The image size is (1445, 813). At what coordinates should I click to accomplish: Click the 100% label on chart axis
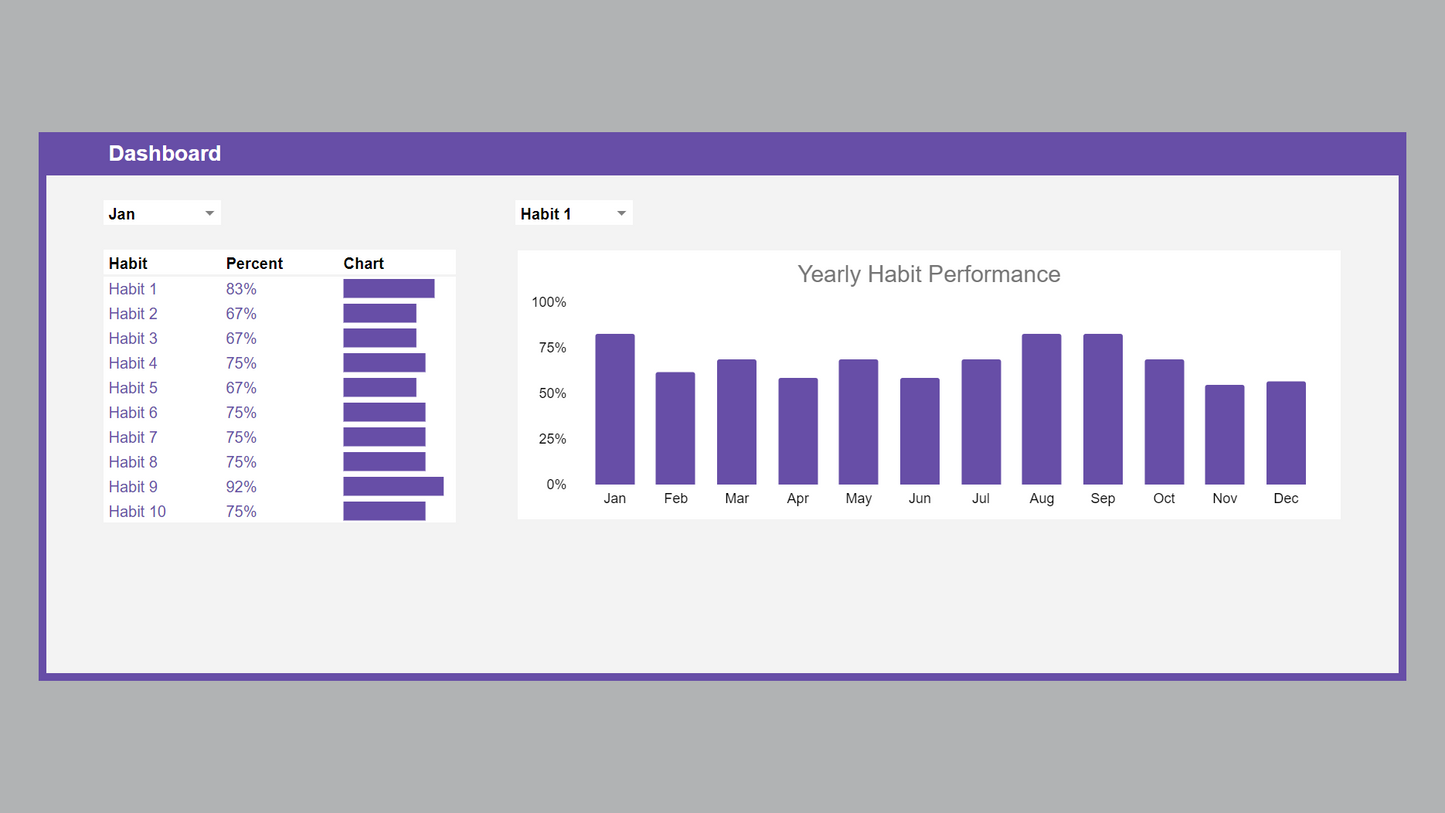coord(549,302)
